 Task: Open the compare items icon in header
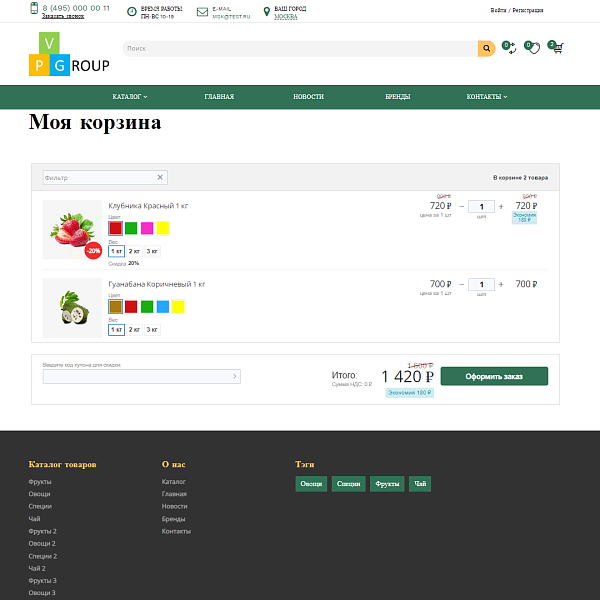[510, 48]
